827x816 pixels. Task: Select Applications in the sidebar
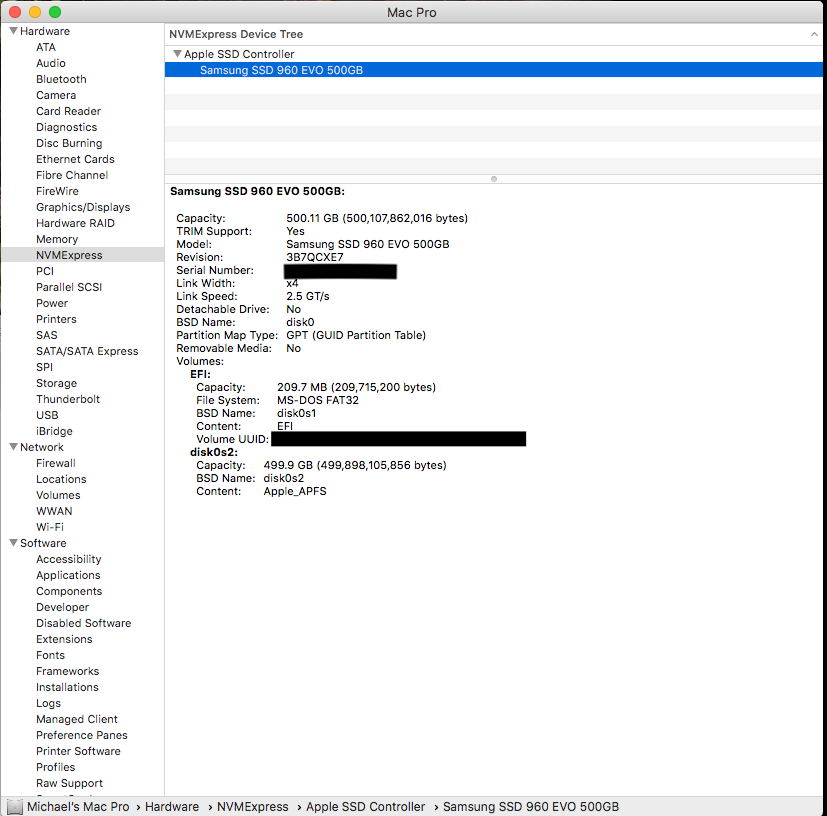(x=68, y=575)
